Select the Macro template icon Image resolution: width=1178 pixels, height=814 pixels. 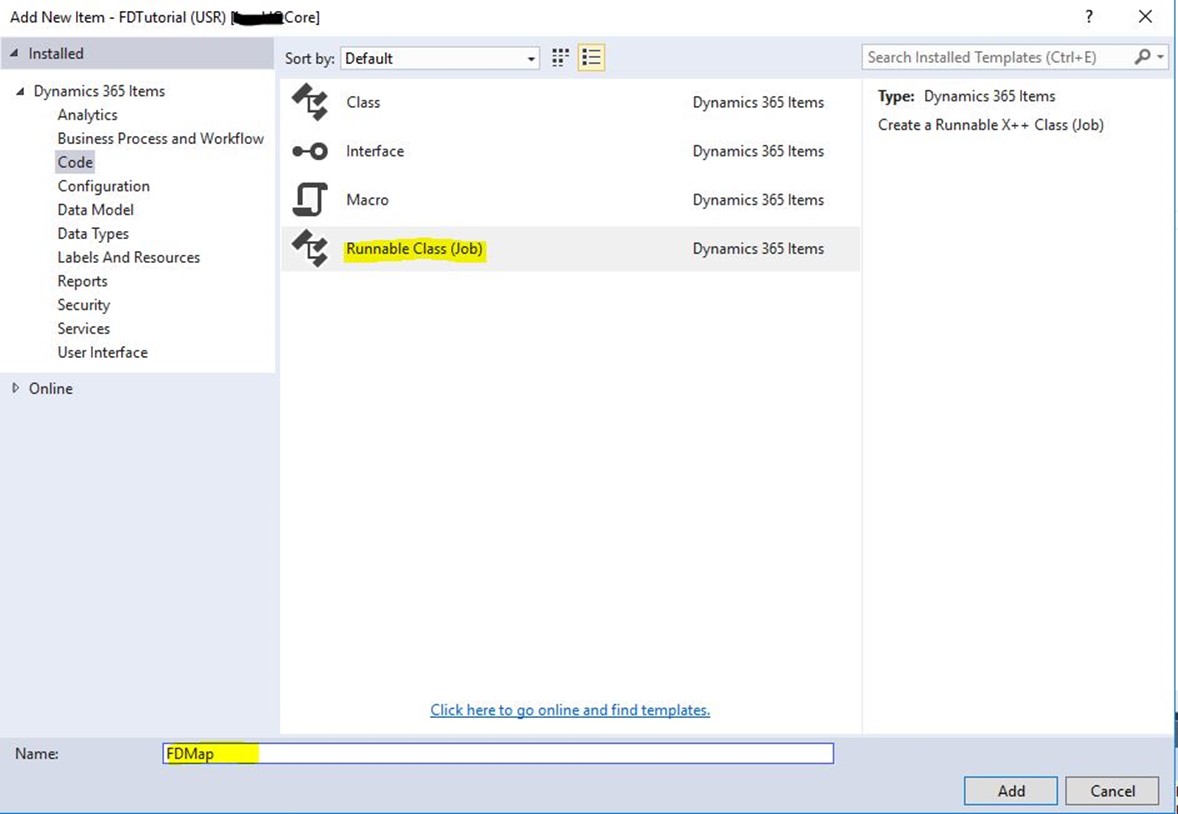[309, 200]
